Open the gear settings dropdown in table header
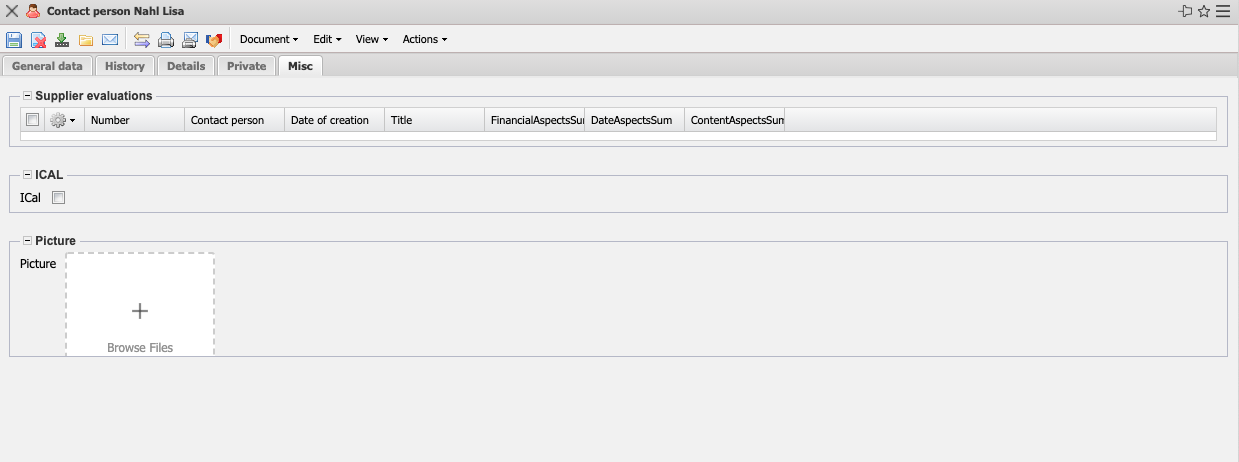 tap(62, 120)
